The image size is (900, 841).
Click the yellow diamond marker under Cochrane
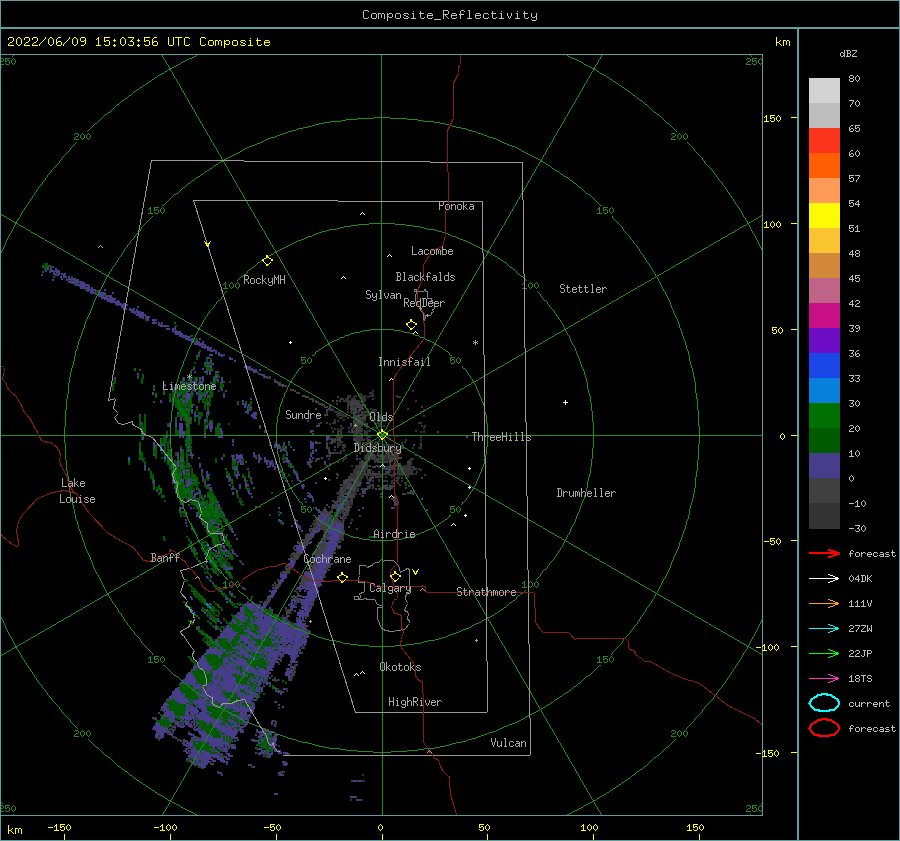343,578
